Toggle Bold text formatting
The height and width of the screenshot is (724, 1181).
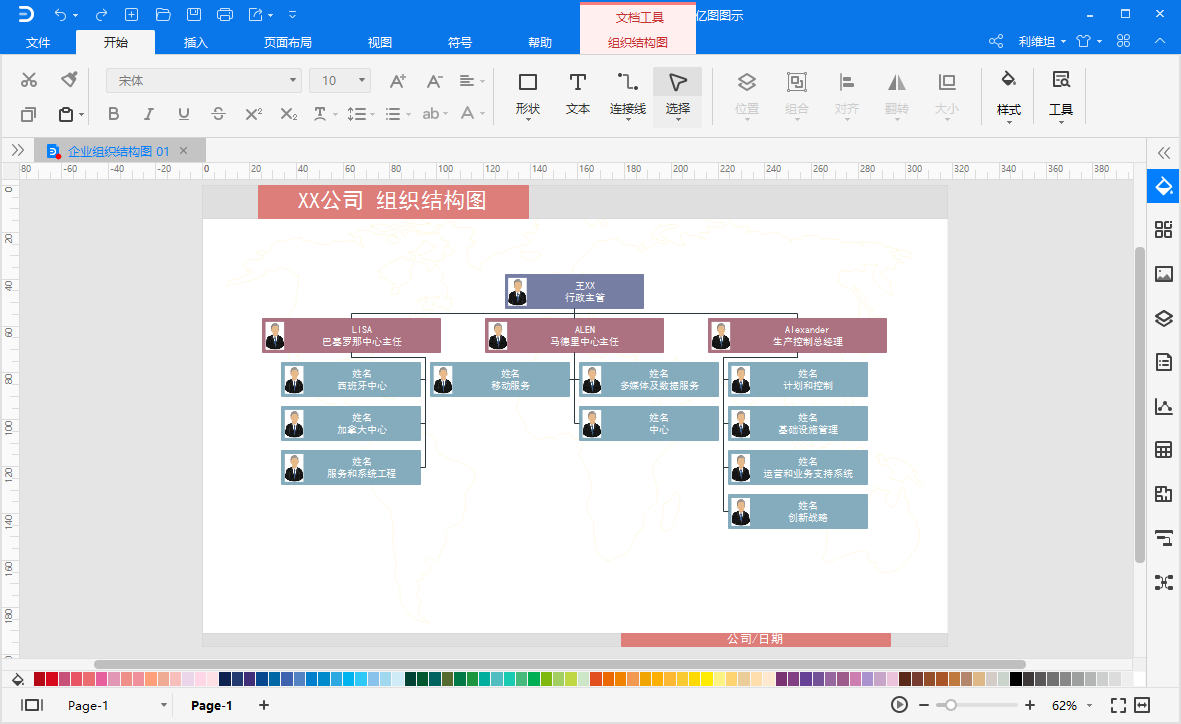tap(113, 114)
